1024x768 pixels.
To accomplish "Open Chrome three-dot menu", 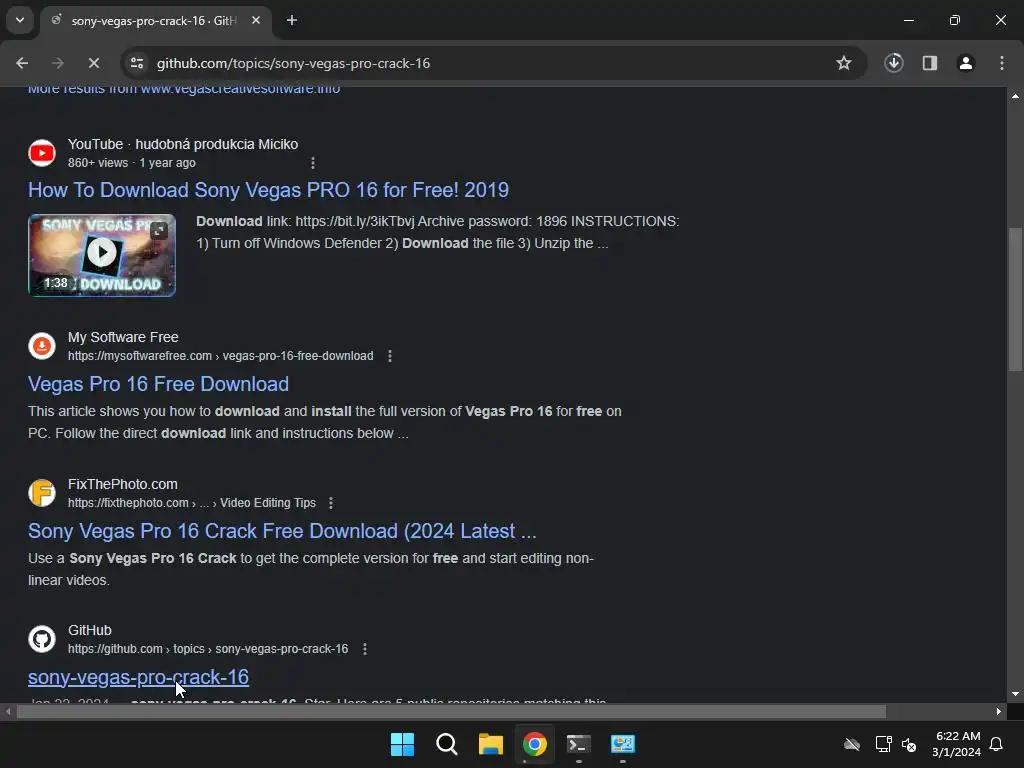I will [1002, 63].
